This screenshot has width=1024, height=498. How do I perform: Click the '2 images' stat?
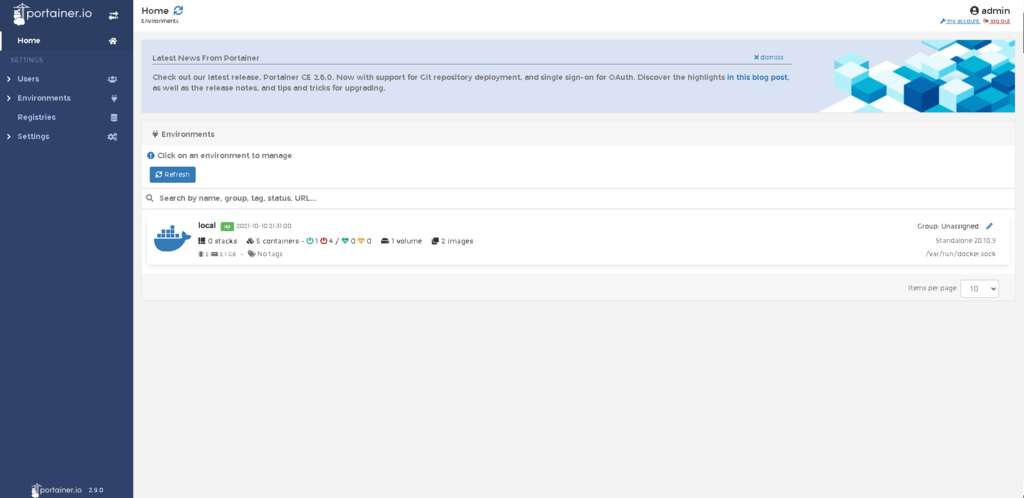[452, 241]
